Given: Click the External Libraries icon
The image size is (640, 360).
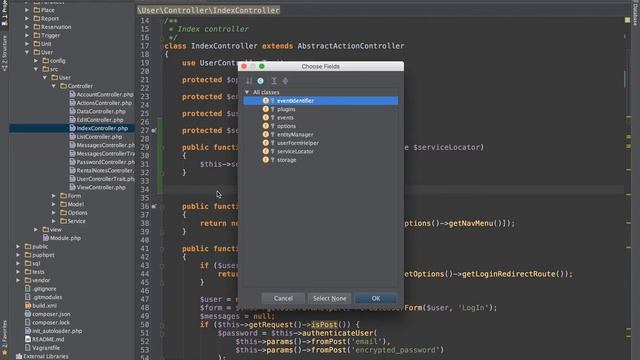Looking at the screenshot, I should click(19, 356).
